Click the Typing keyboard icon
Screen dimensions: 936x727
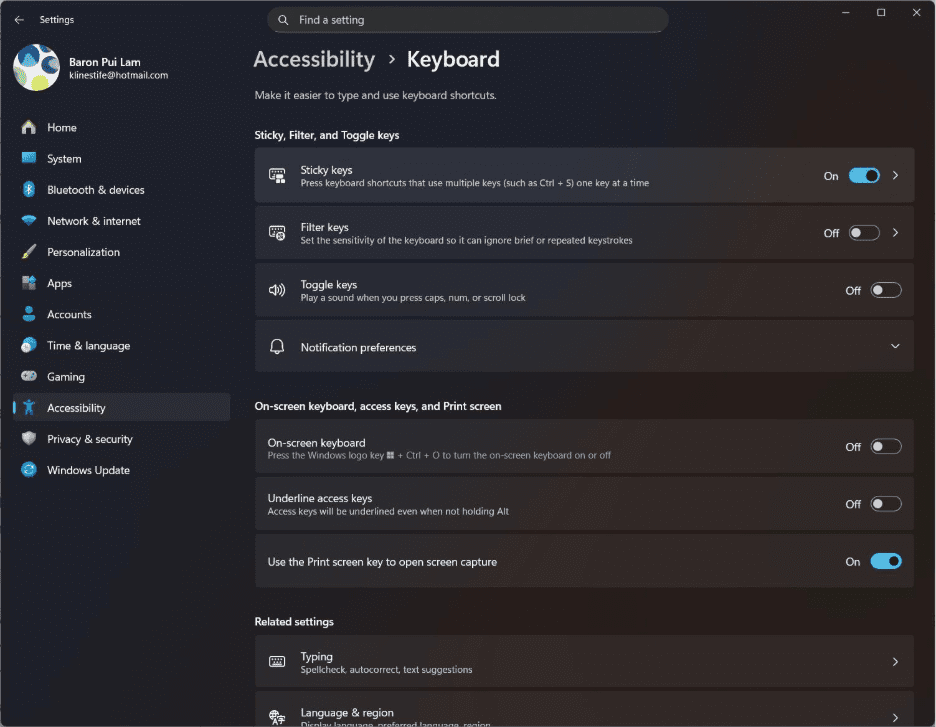point(277,661)
